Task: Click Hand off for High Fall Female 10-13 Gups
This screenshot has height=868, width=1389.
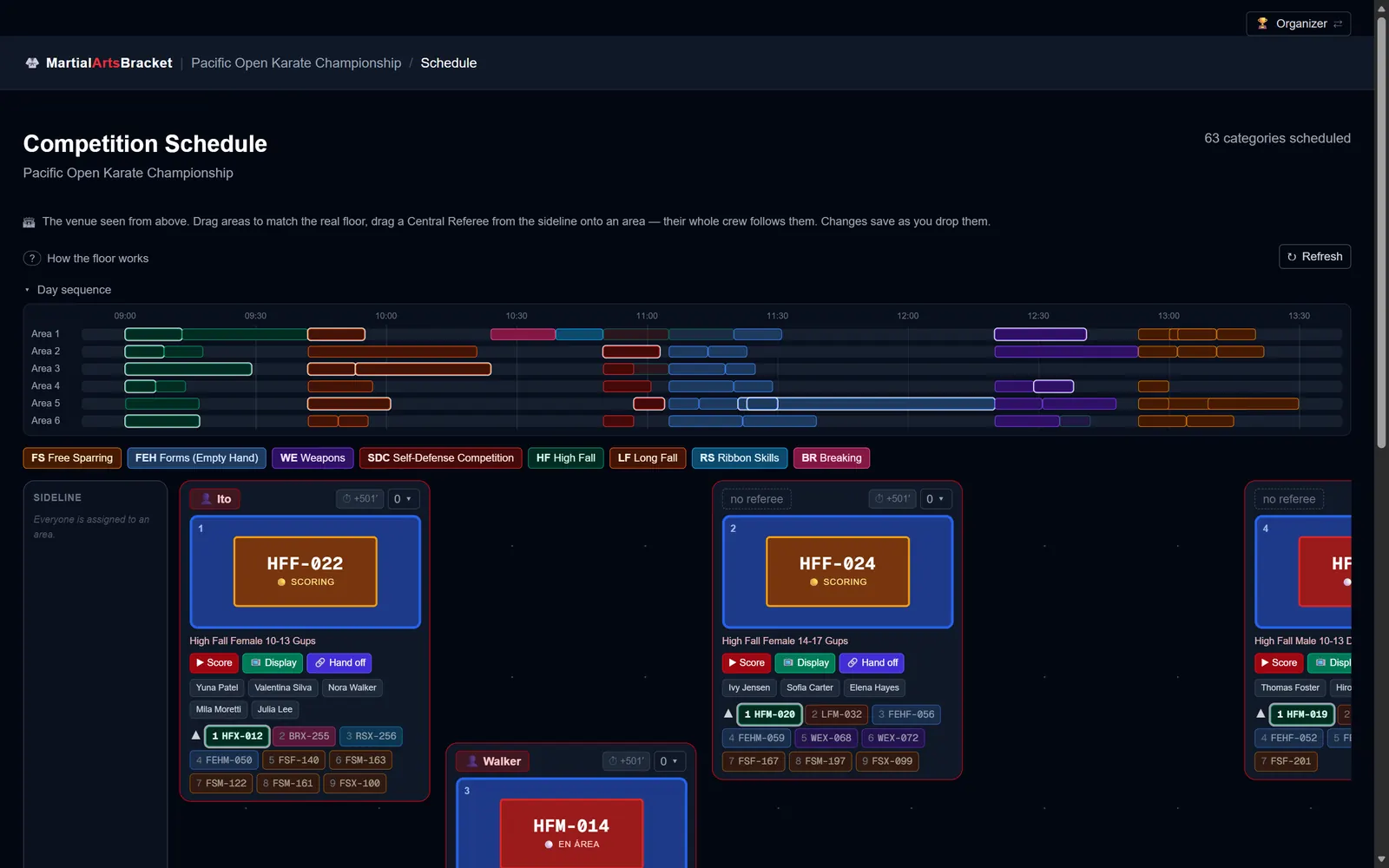Action: pyautogui.click(x=340, y=663)
